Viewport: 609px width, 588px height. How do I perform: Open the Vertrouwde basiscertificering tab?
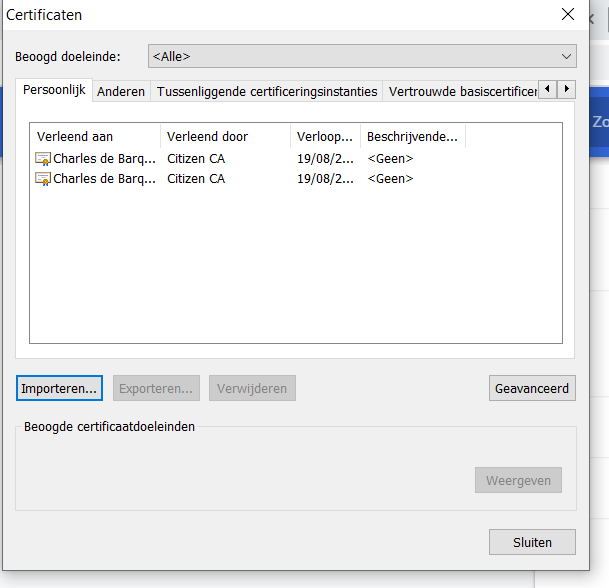460,91
